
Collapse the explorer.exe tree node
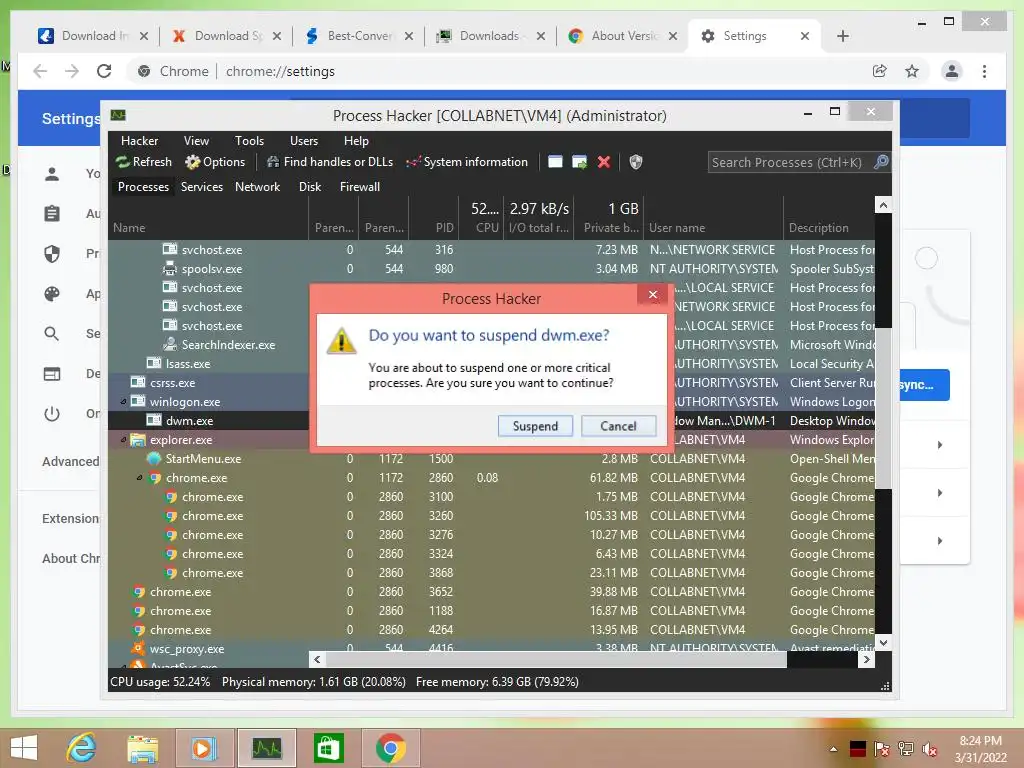click(x=123, y=440)
